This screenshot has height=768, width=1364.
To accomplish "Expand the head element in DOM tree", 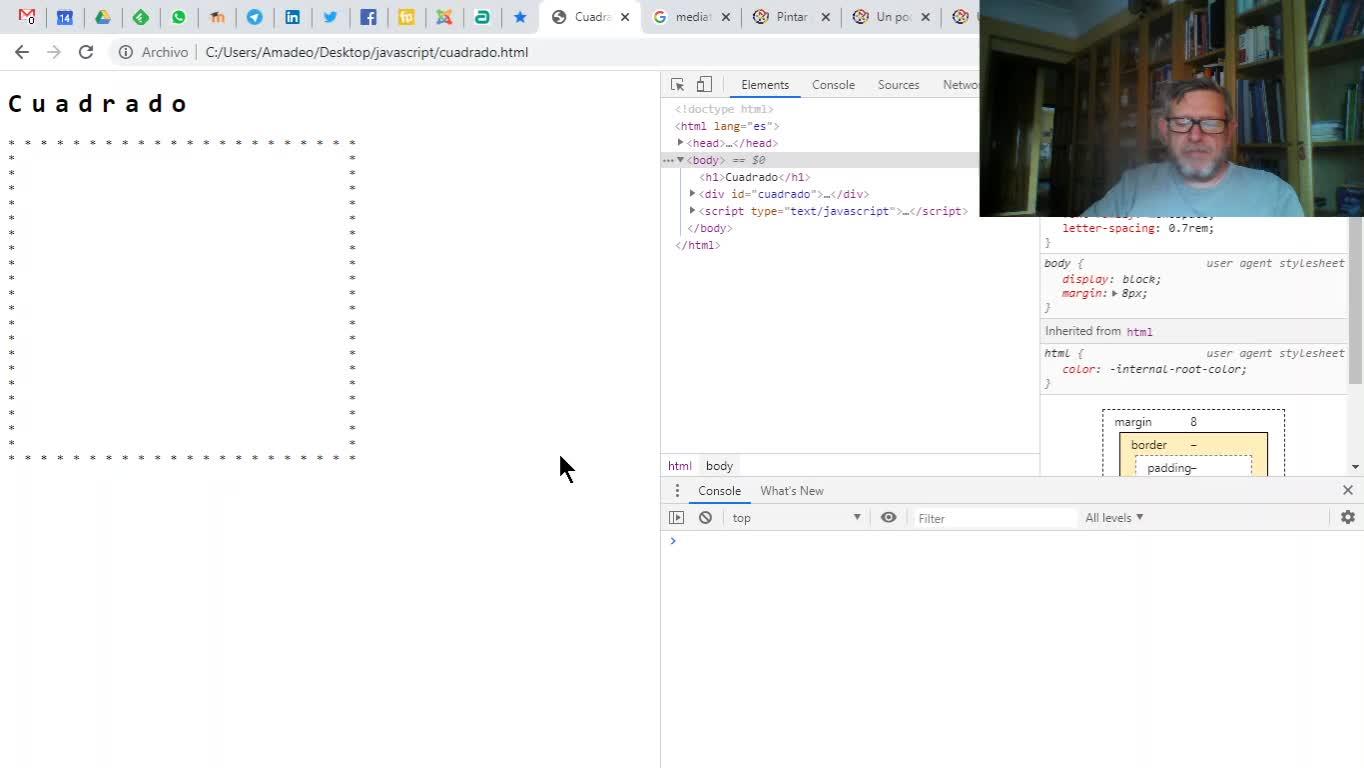I will tap(681, 143).
